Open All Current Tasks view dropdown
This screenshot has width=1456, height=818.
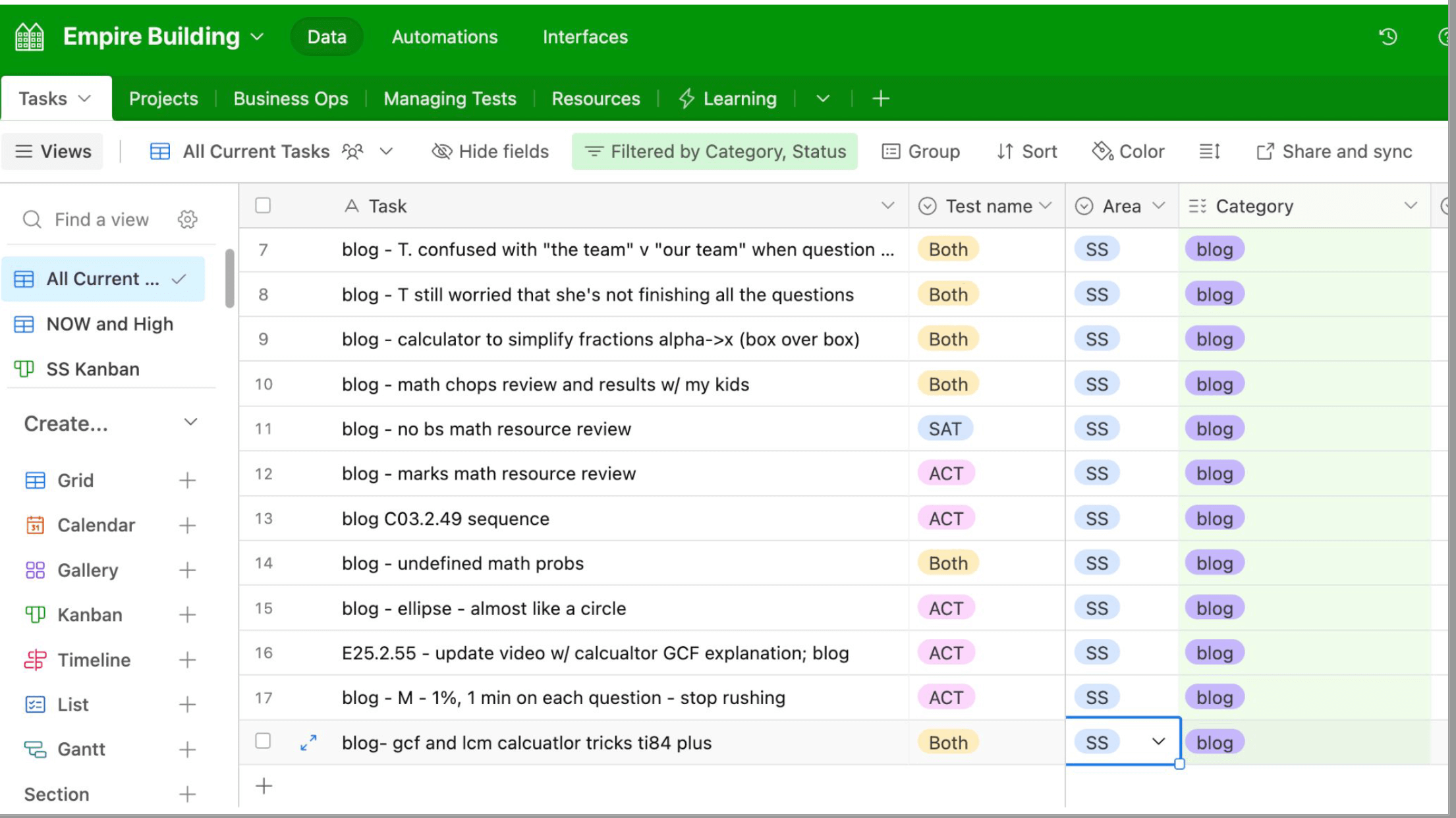[387, 151]
